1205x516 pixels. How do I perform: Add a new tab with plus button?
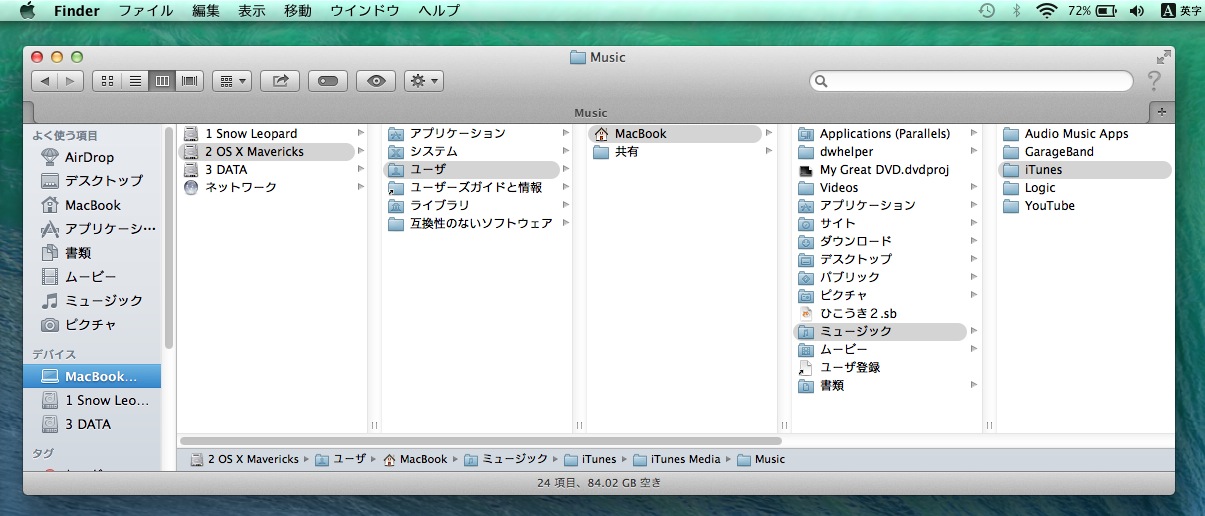coord(1161,112)
